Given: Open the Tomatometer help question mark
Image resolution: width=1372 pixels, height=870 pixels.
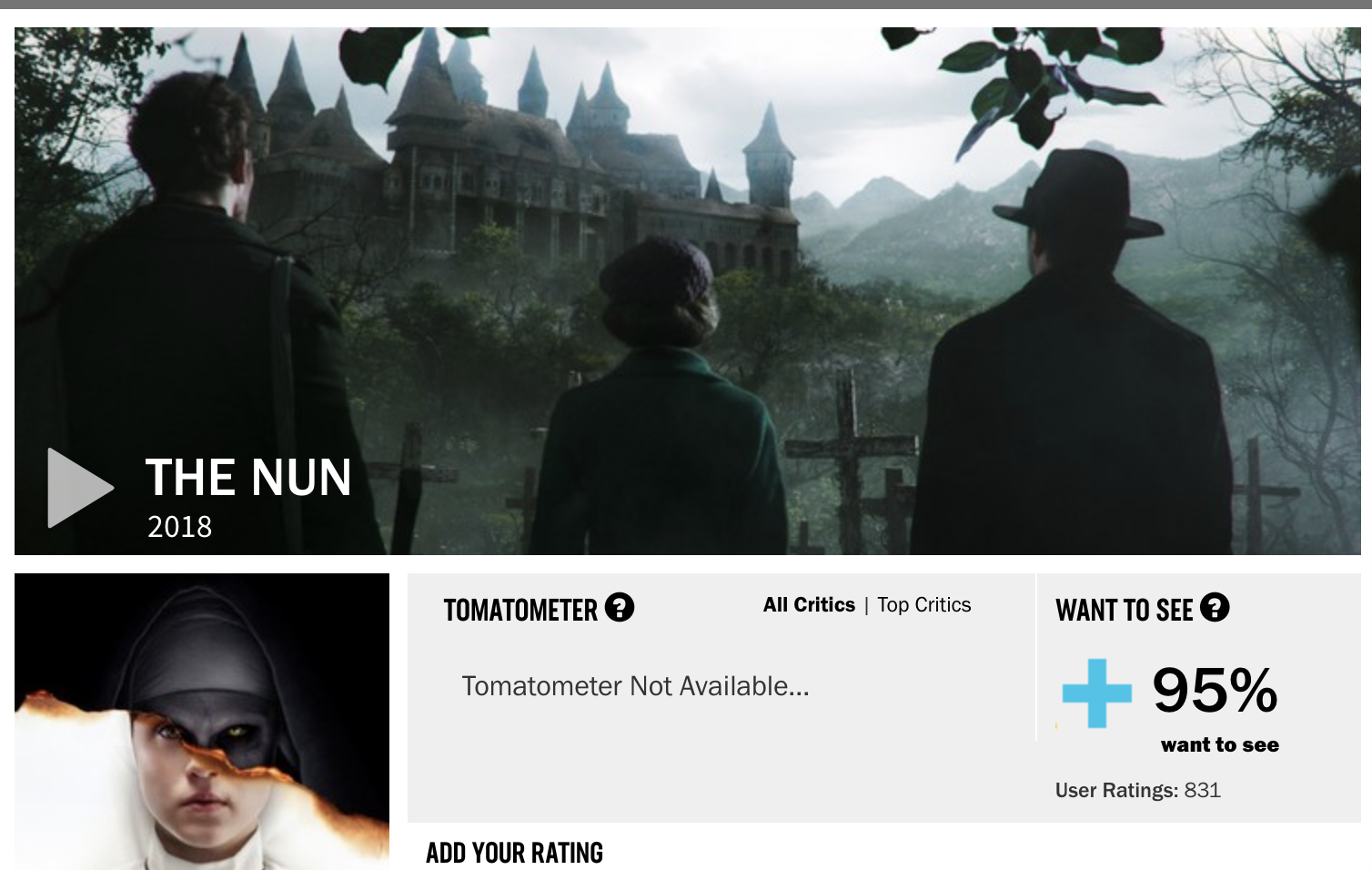Looking at the screenshot, I should 620,607.
